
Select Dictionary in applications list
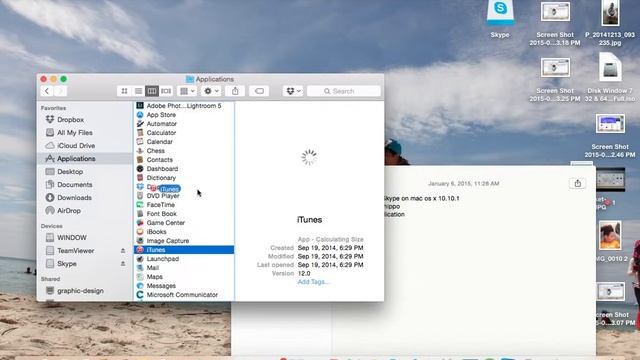point(184,178)
